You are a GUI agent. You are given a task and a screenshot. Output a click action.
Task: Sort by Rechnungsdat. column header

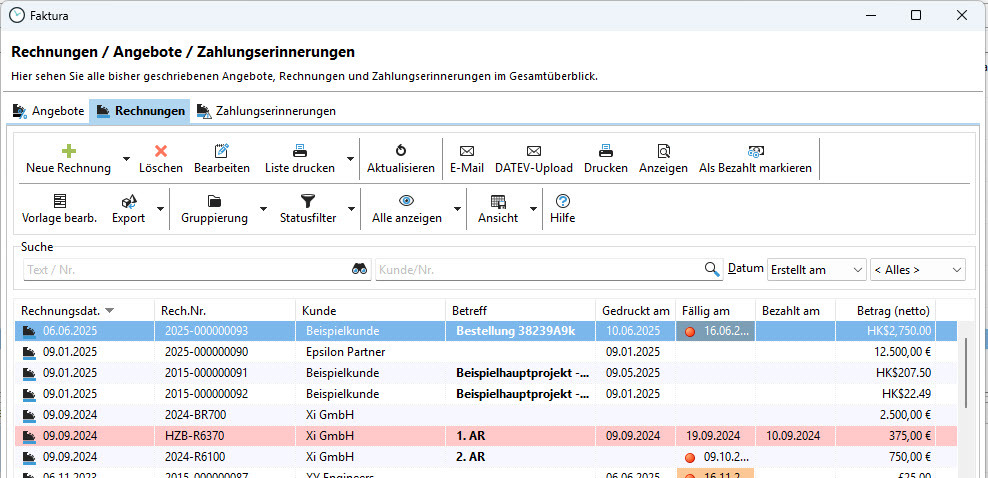[x=84, y=310]
